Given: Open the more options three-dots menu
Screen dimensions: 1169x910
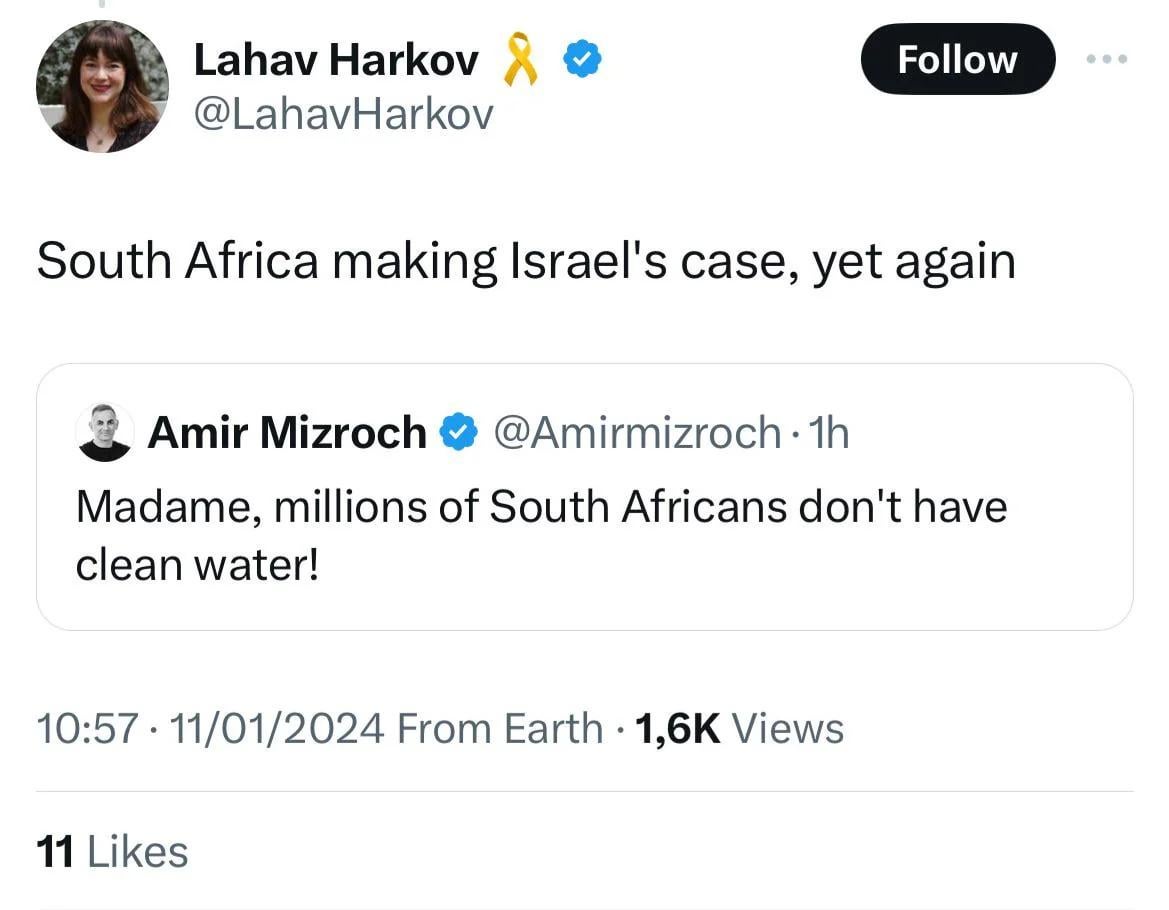Looking at the screenshot, I should tap(1108, 60).
